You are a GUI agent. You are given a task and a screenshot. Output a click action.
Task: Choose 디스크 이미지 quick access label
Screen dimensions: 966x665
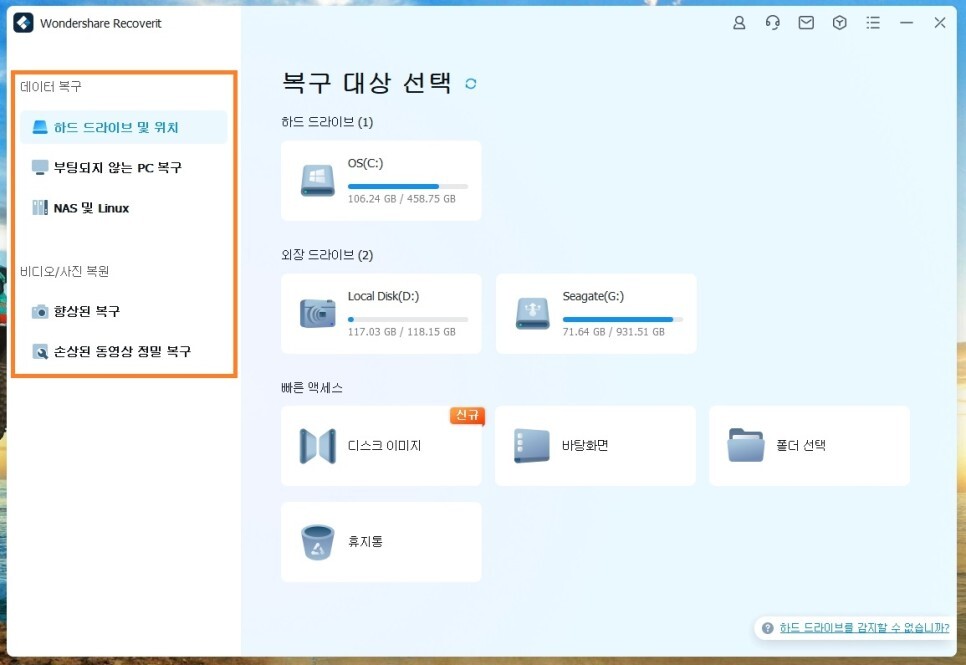[384, 446]
